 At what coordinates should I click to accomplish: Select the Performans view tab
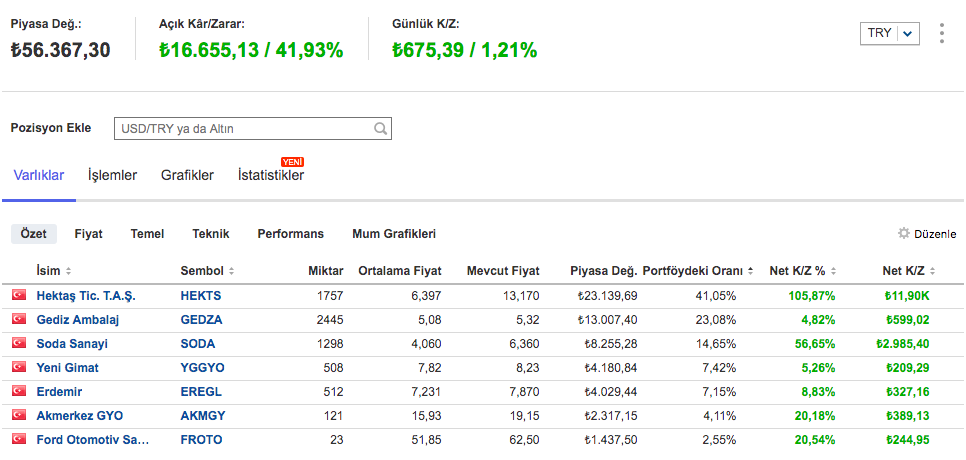coord(290,234)
